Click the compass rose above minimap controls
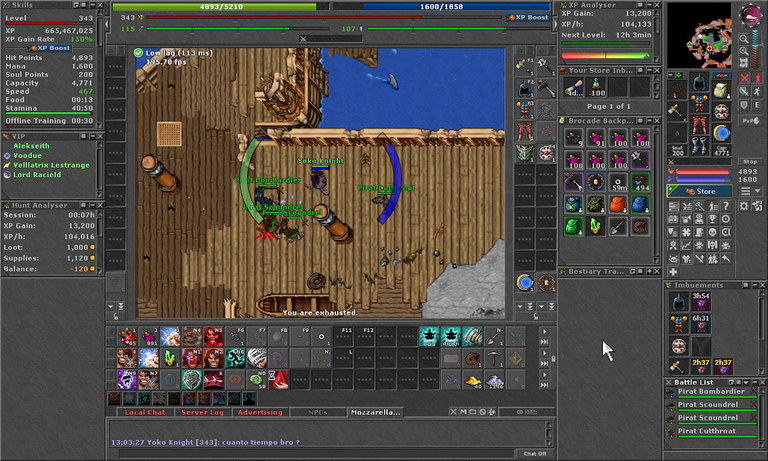Viewport: 768px width, 461px height. (x=749, y=16)
